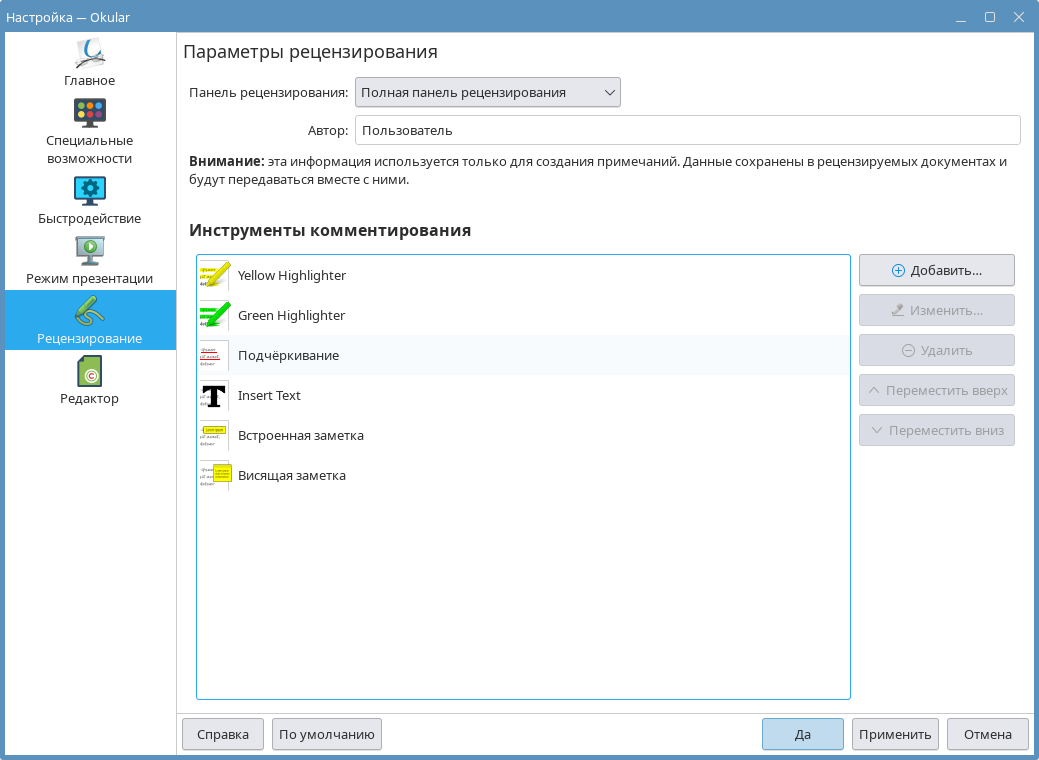Open the Быстродействие performance page
This screenshot has height=760, width=1039.
coord(90,200)
